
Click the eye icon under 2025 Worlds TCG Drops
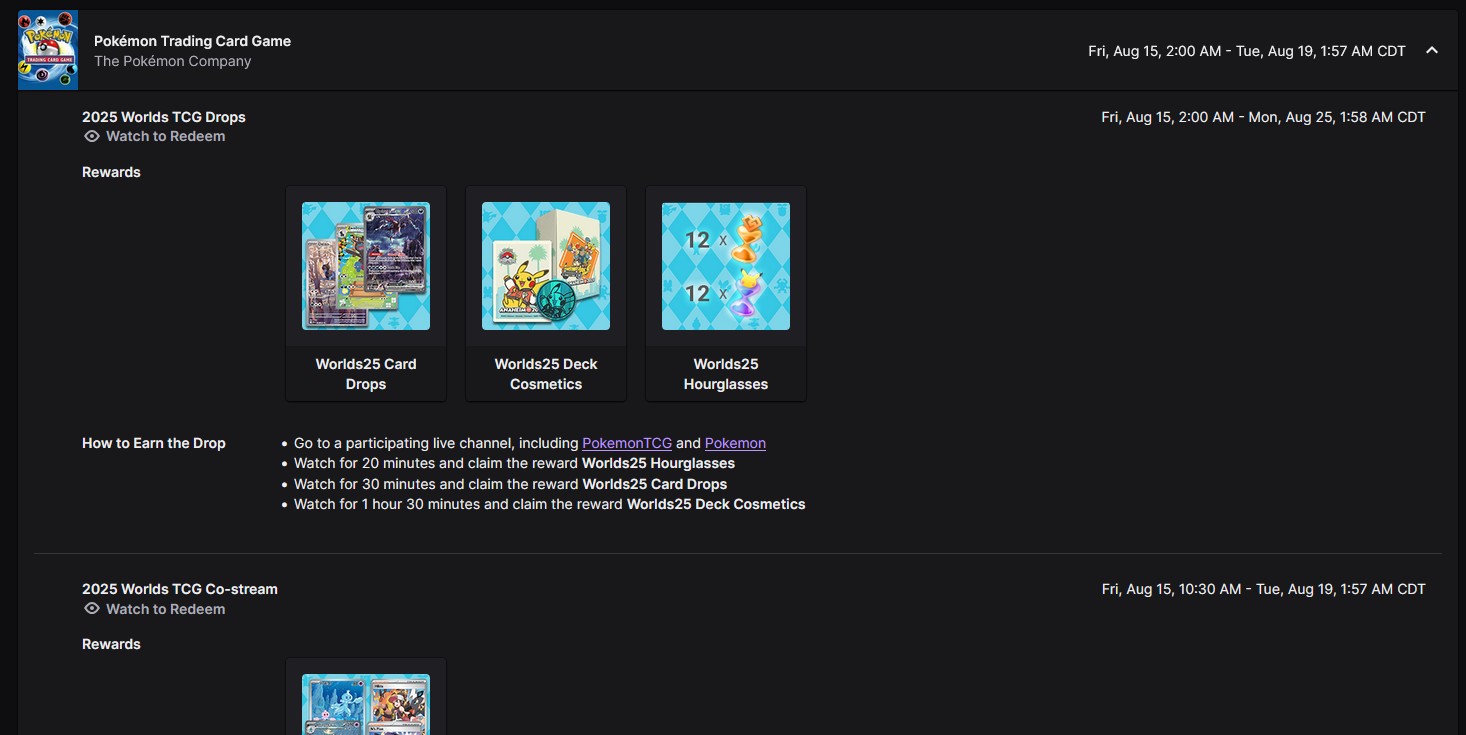click(x=92, y=136)
